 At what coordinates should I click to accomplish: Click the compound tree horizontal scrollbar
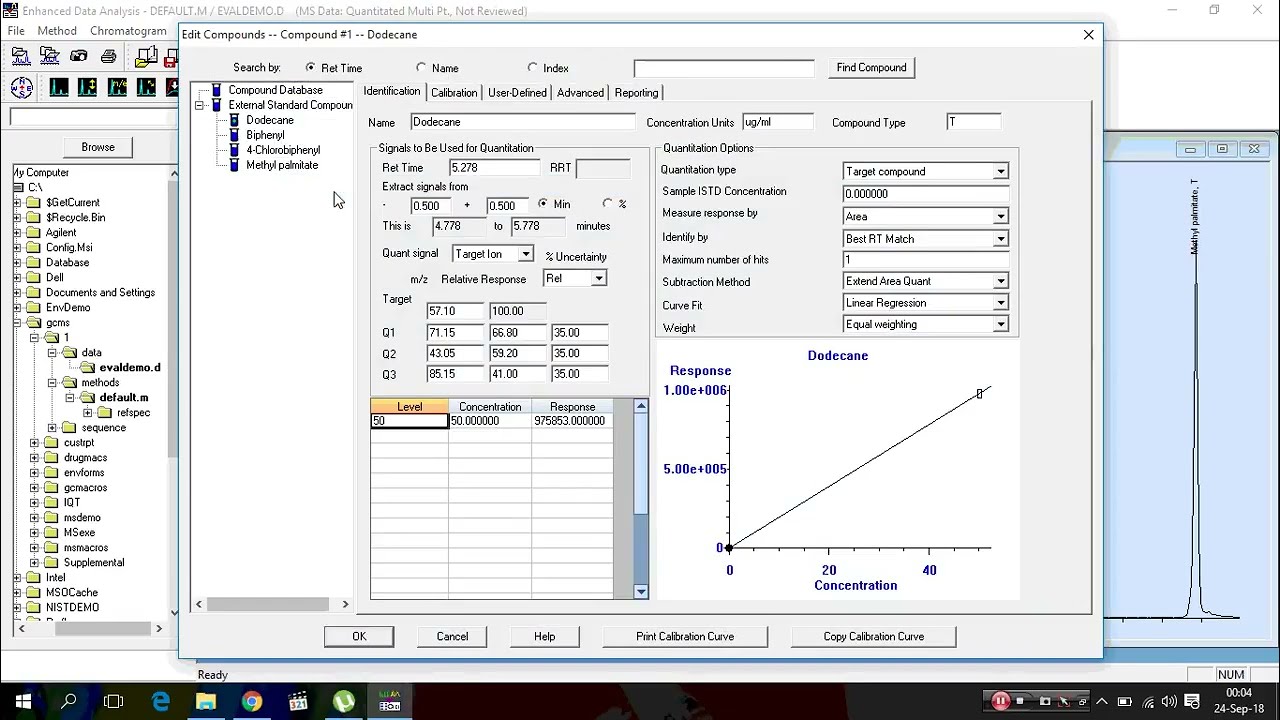(272, 604)
